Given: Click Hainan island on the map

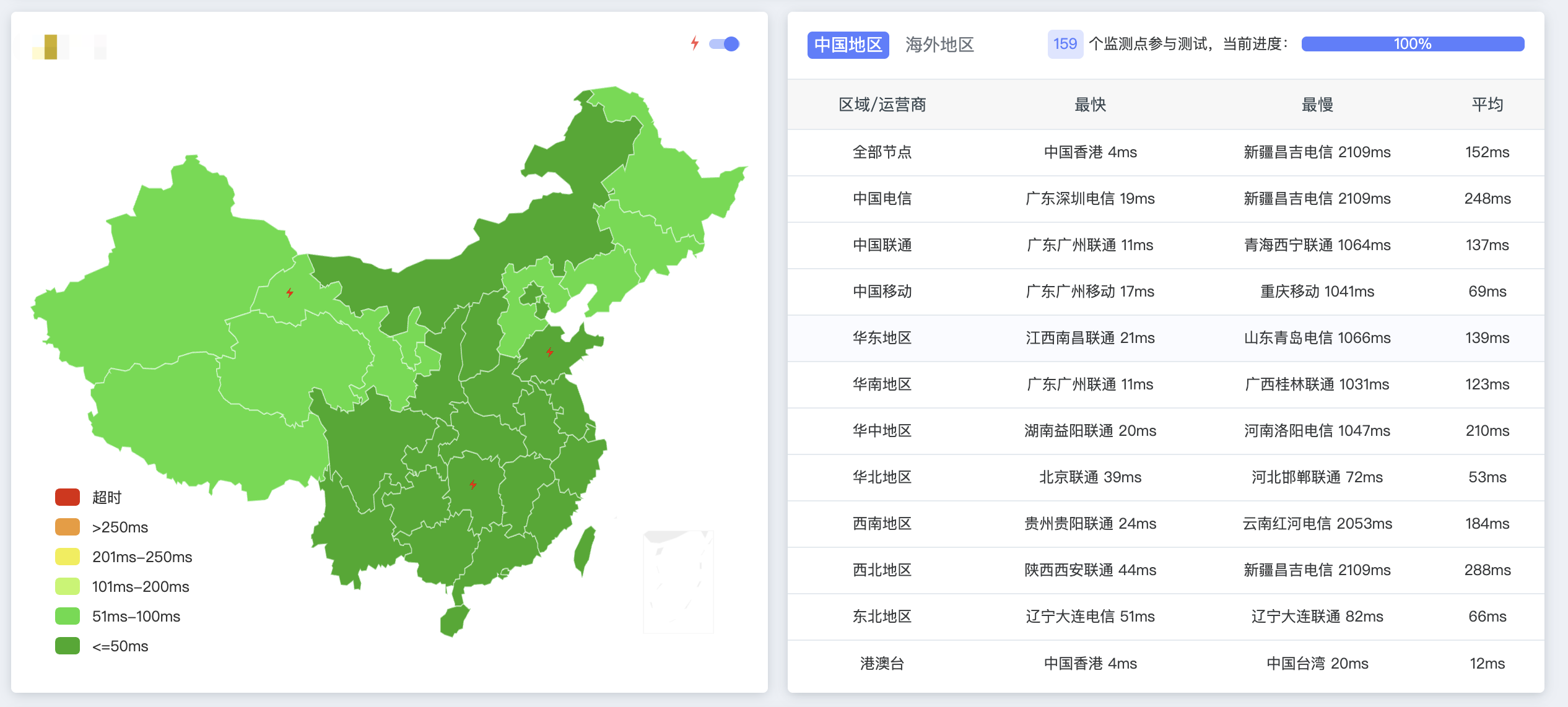Looking at the screenshot, I should (454, 620).
